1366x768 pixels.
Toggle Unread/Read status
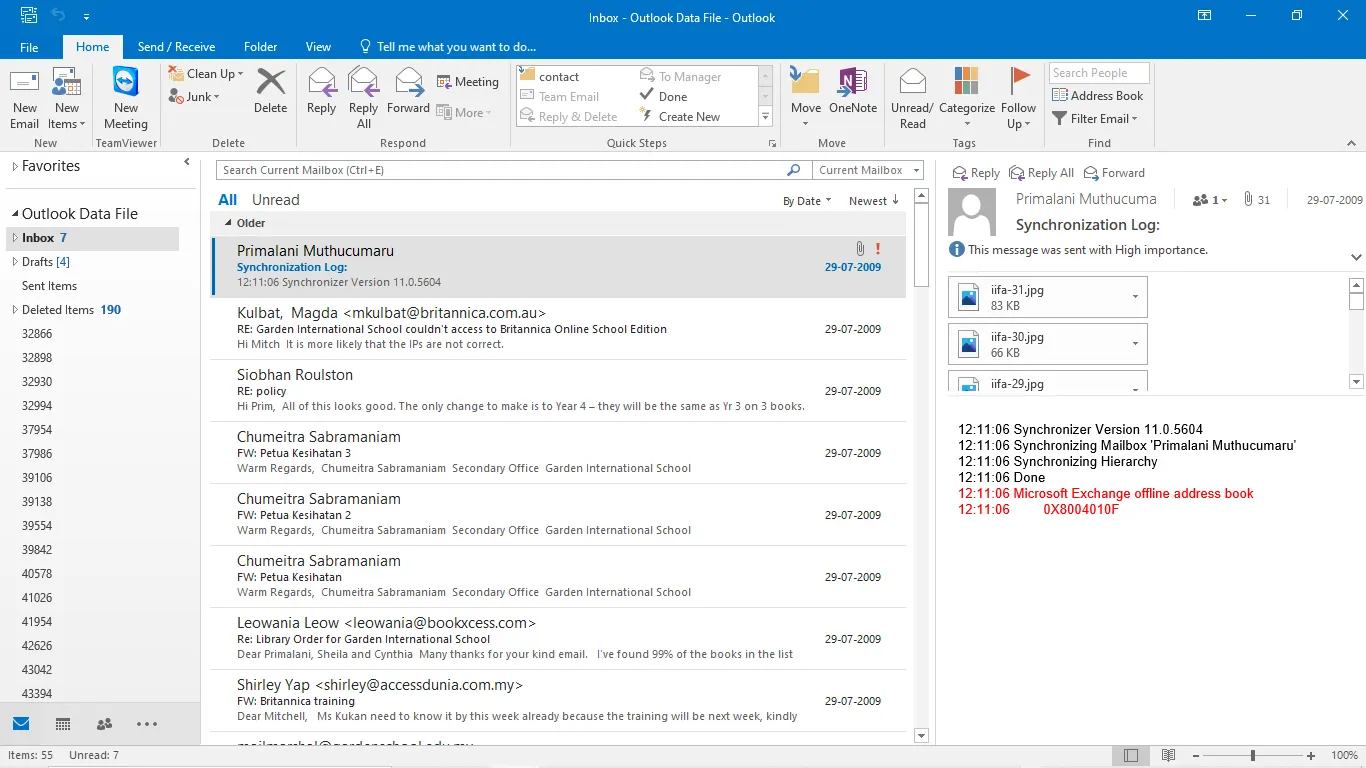pyautogui.click(x=912, y=99)
